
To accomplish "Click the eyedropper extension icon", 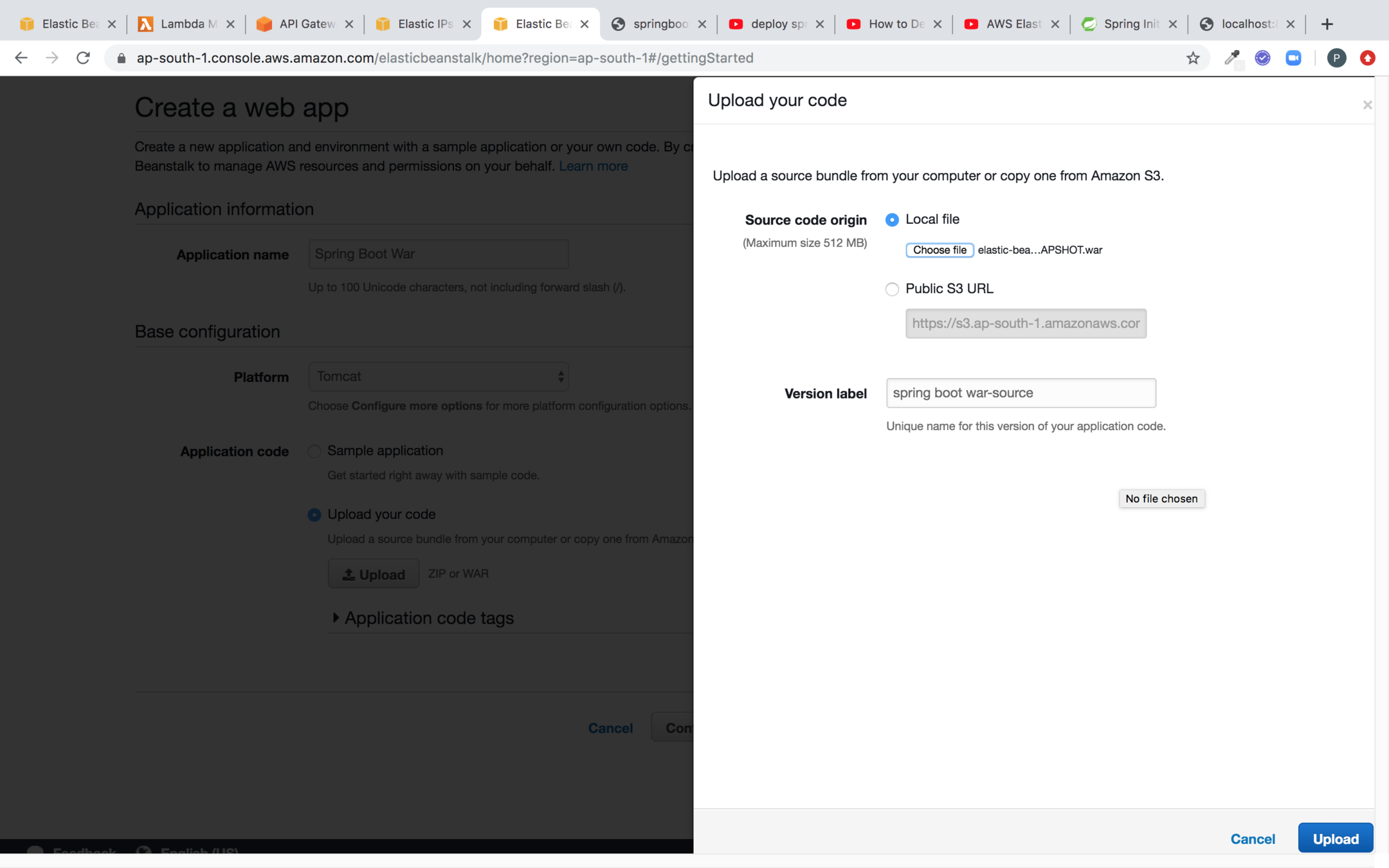I will [x=1231, y=58].
